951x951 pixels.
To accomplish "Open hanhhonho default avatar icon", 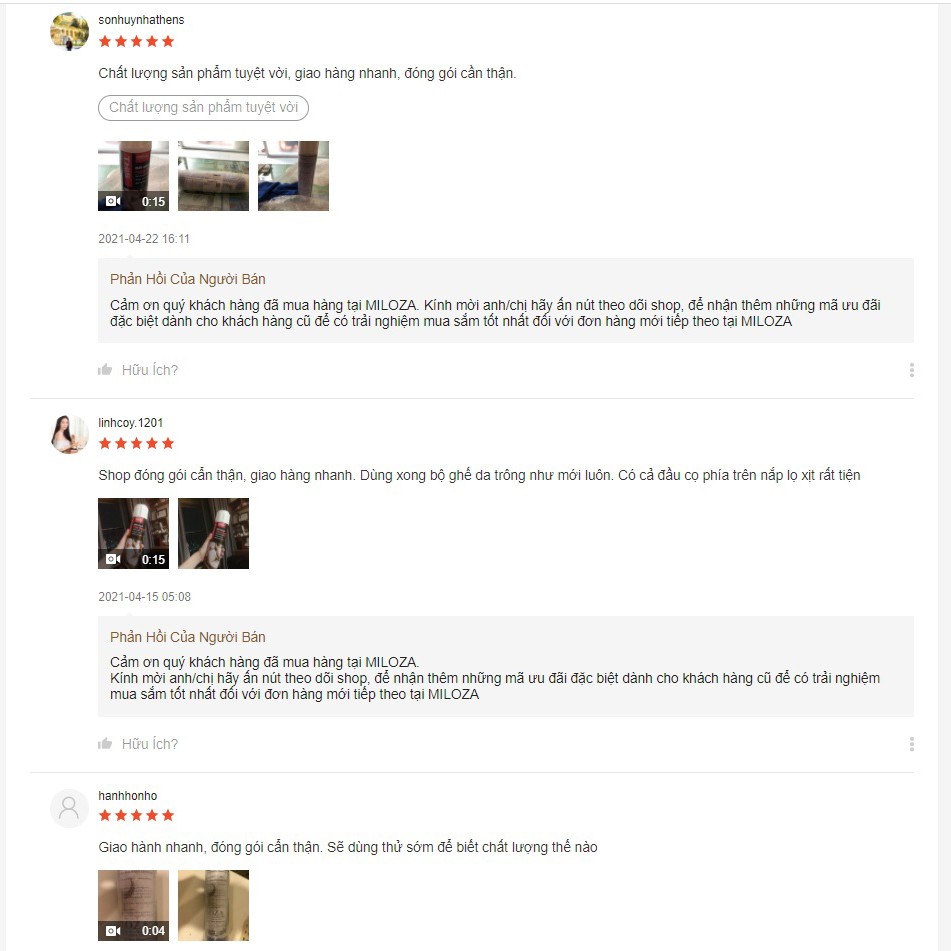I will click(x=69, y=808).
